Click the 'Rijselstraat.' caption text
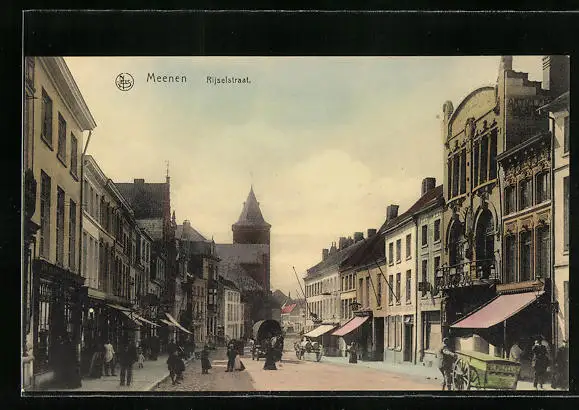 coord(228,79)
